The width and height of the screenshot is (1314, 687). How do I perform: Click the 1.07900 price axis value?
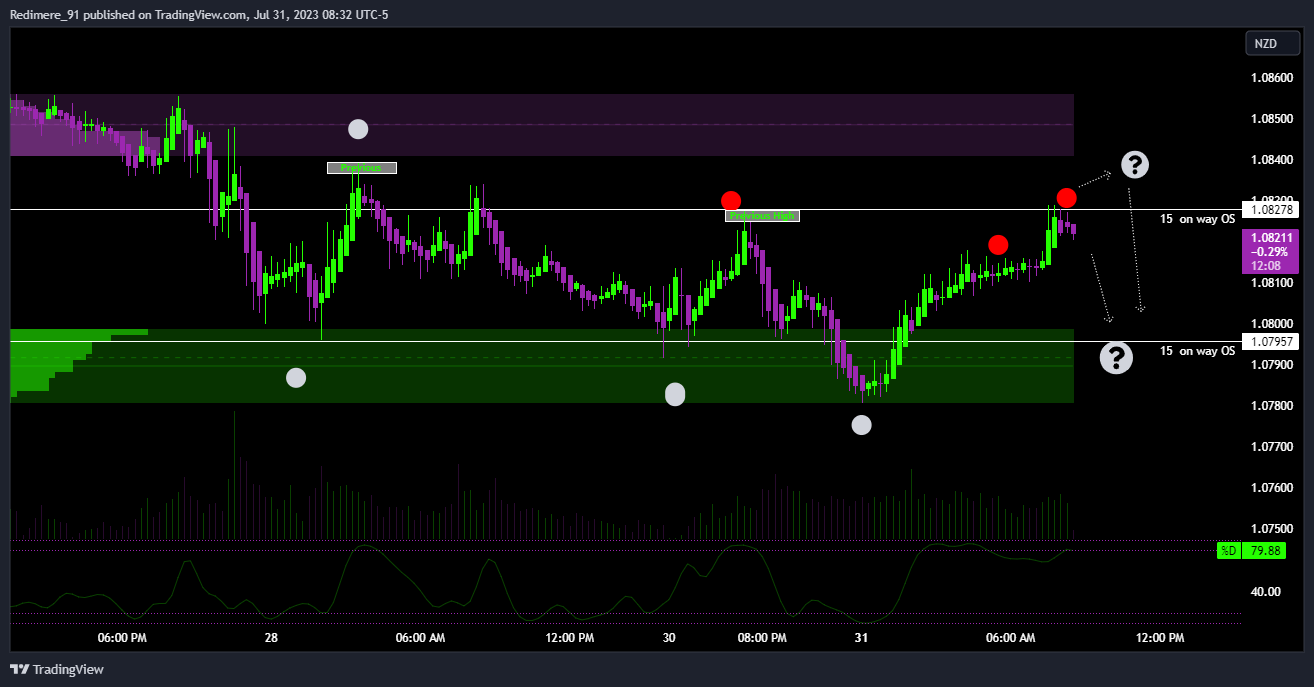coord(1270,364)
